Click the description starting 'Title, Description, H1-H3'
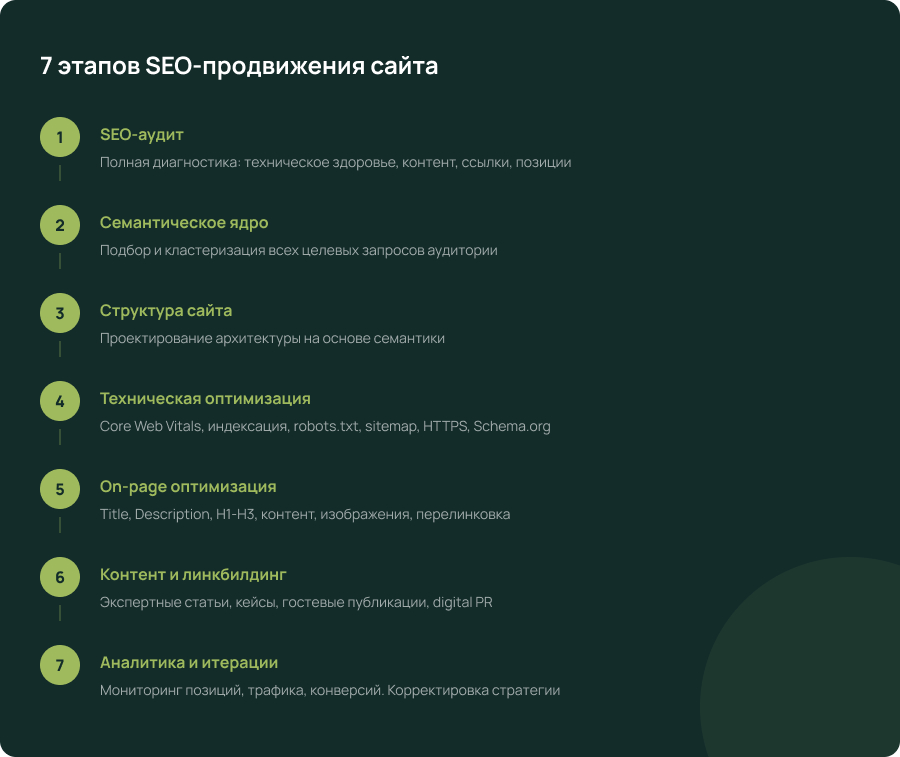Viewport: 900px width, 757px height. 305,514
